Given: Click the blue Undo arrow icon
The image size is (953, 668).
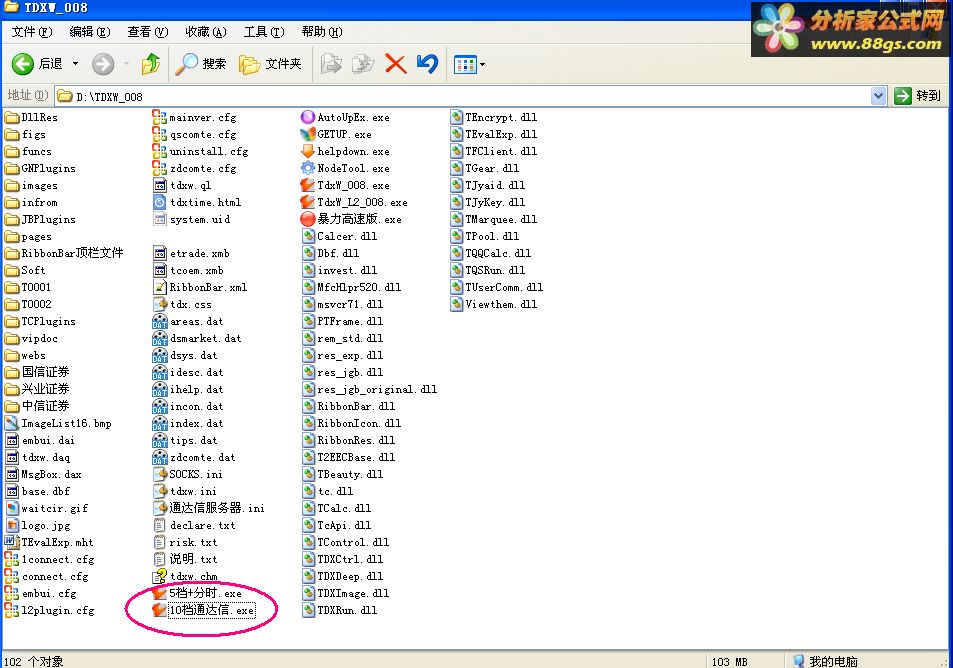Looking at the screenshot, I should [427, 64].
